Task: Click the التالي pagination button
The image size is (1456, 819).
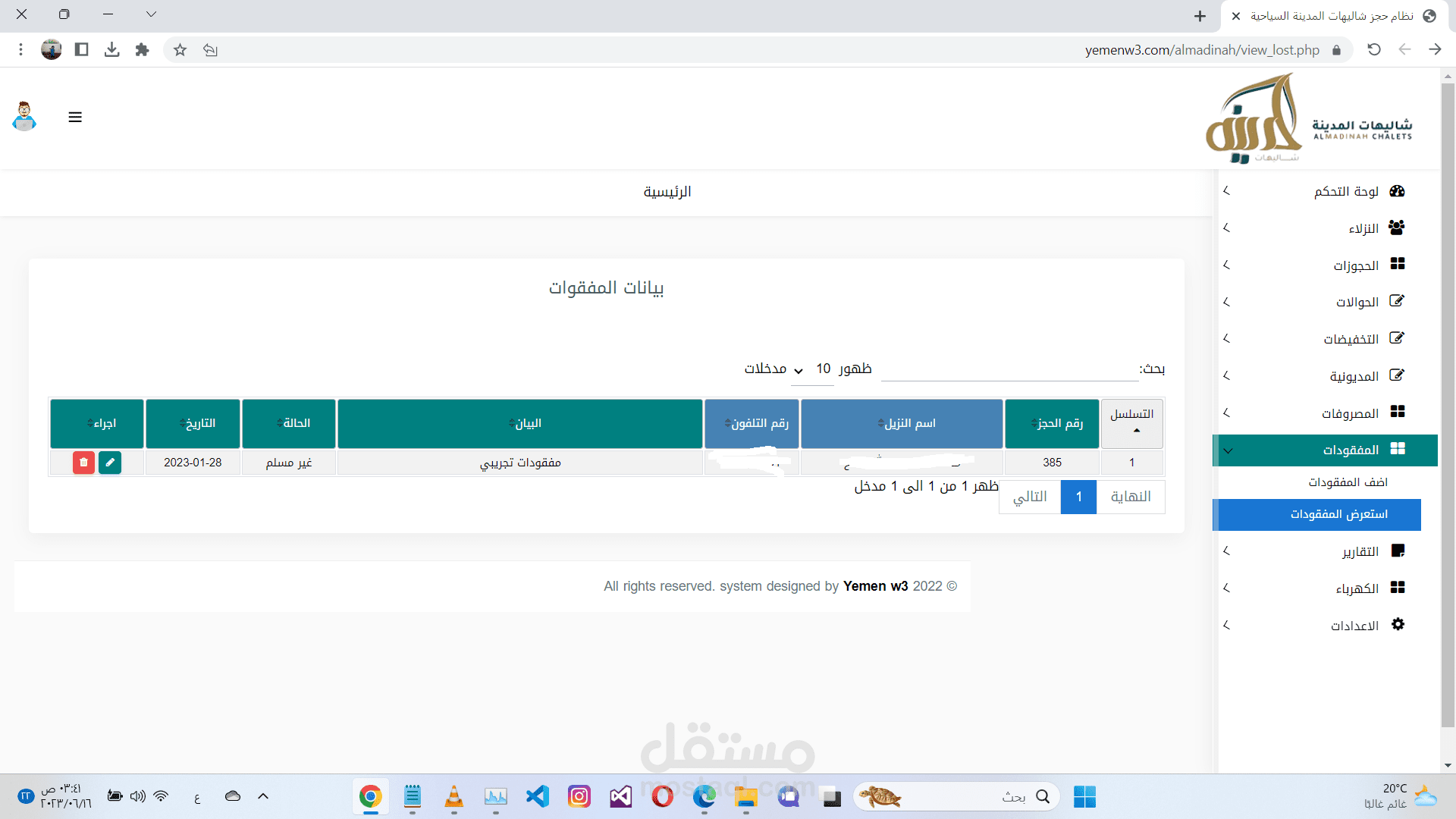Action: coord(1029,497)
